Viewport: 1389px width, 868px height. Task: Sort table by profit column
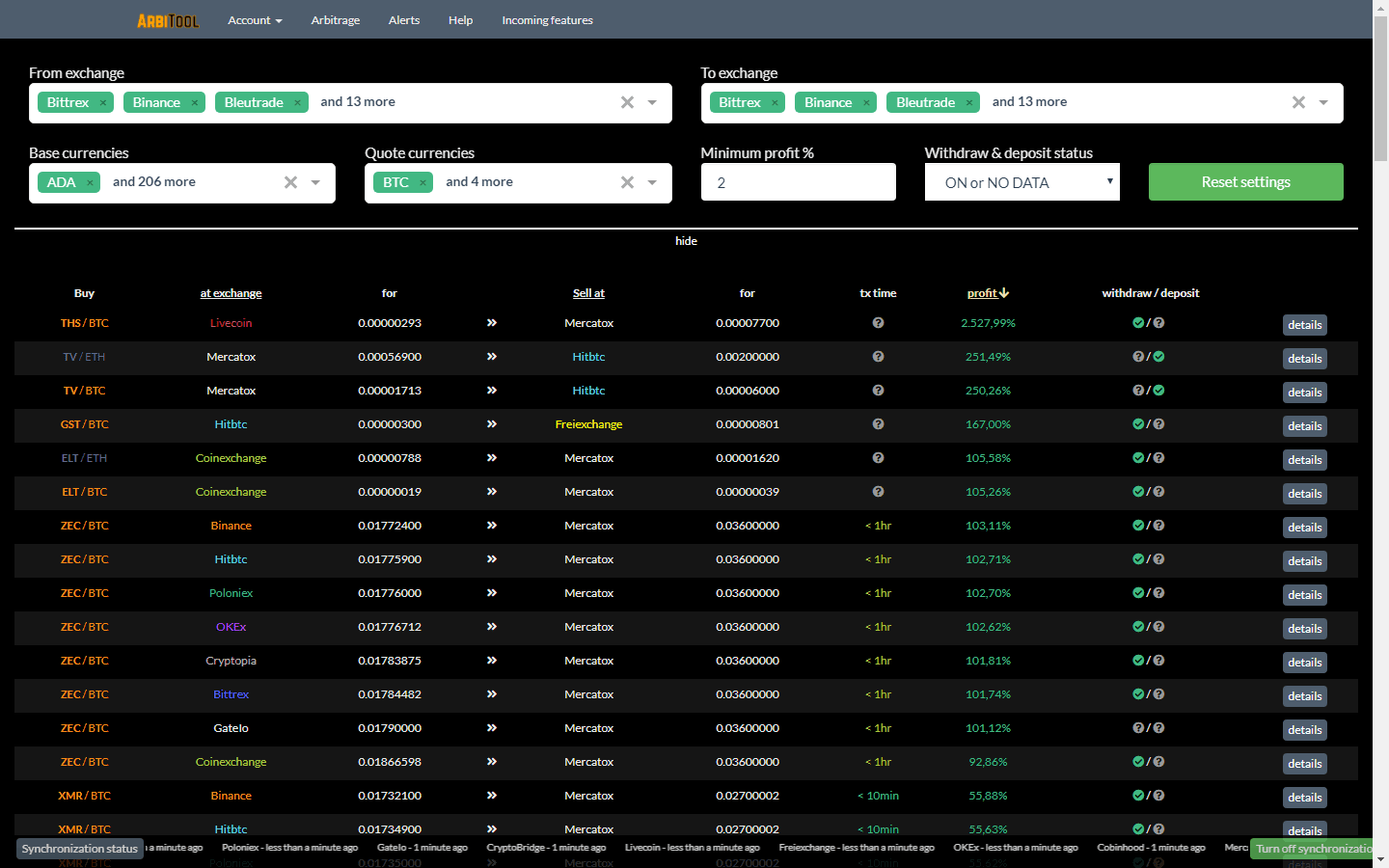988,293
